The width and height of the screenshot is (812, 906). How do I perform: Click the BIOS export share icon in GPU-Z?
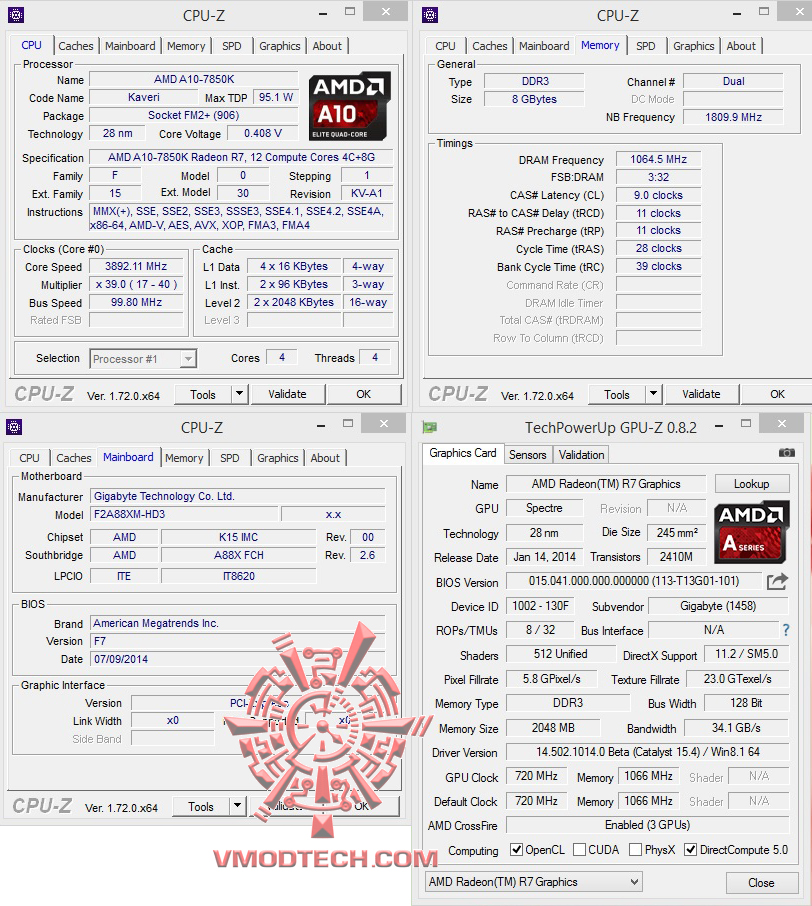coord(777,581)
